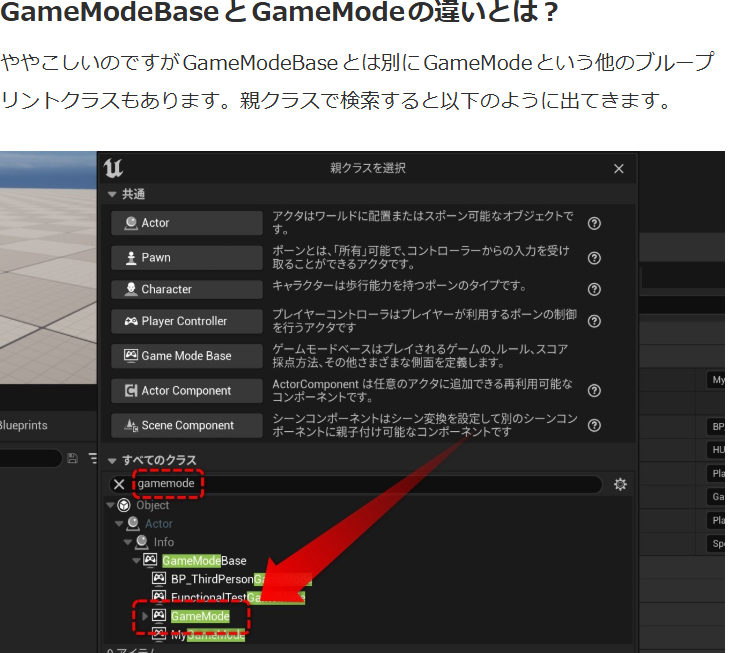Select GameModeBase in the class tree
This screenshot has height=653, width=733.
[204, 561]
